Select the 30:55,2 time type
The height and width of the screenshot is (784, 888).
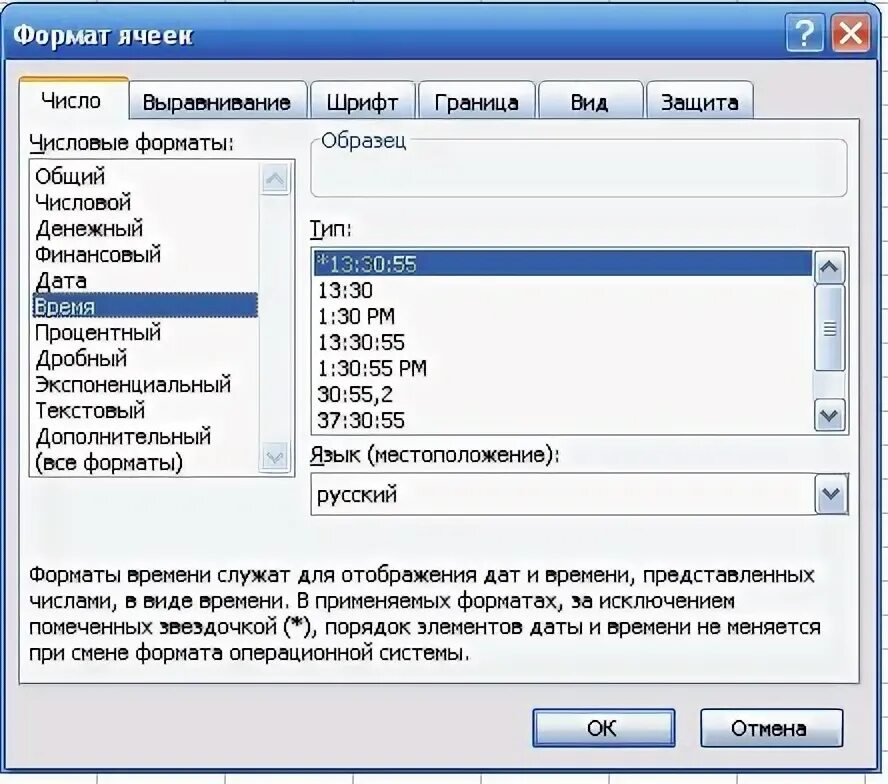coord(563,394)
